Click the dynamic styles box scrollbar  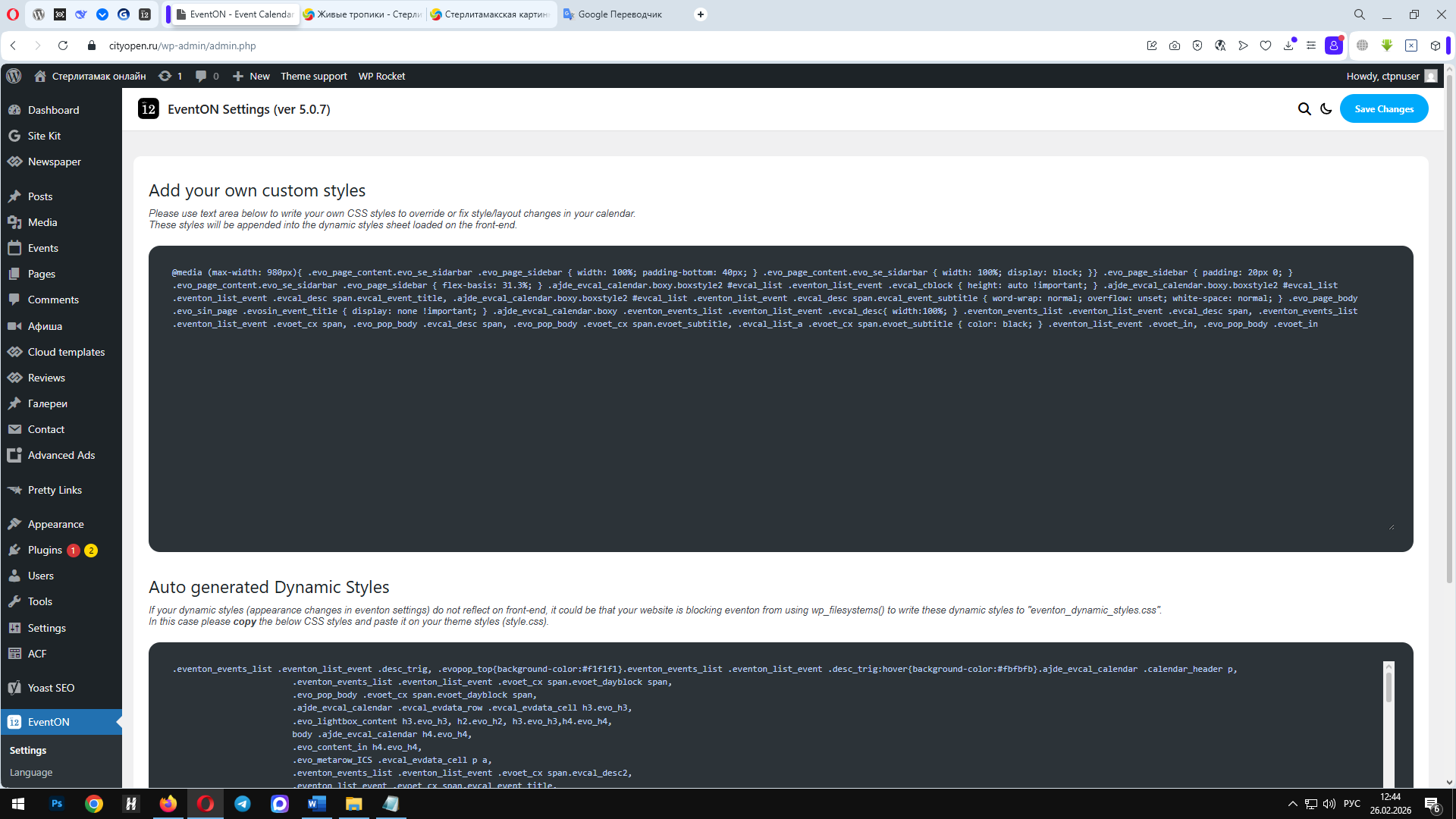point(1389,686)
